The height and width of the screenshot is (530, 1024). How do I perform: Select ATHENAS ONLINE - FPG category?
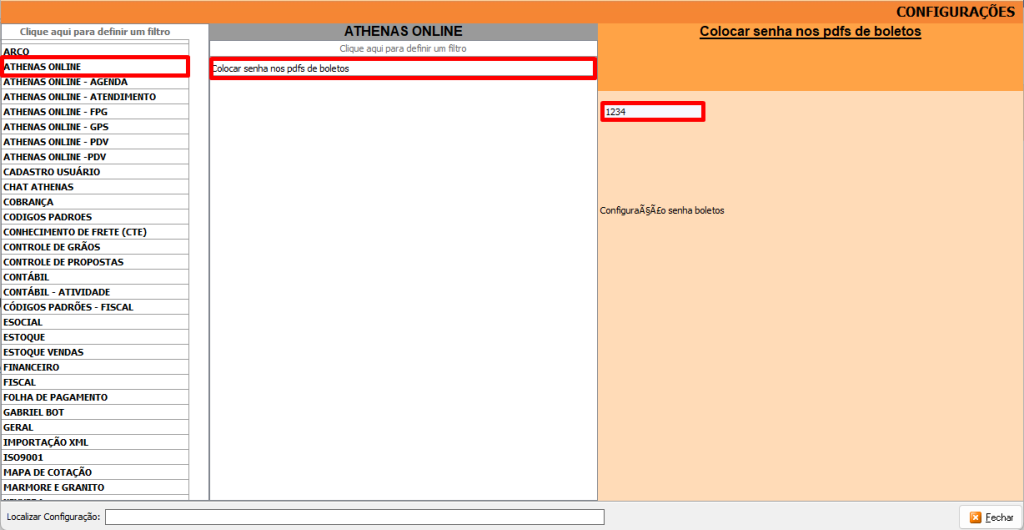point(95,112)
